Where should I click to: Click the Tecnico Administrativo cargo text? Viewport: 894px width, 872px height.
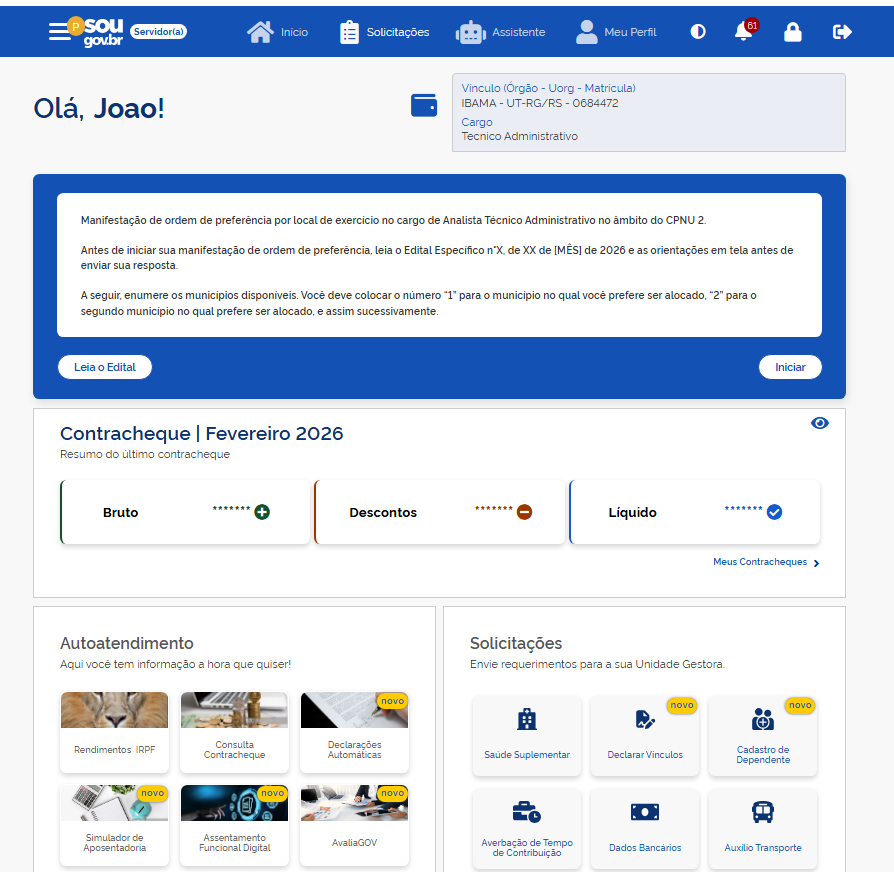click(x=519, y=136)
